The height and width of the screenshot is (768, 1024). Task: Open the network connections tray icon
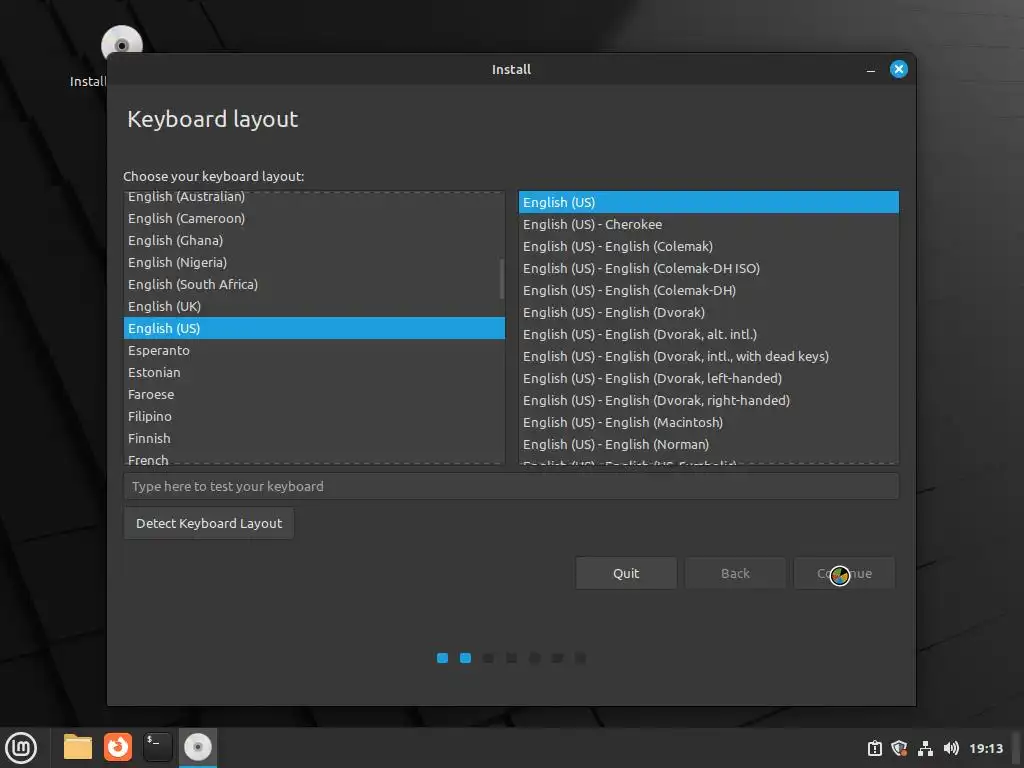925,748
